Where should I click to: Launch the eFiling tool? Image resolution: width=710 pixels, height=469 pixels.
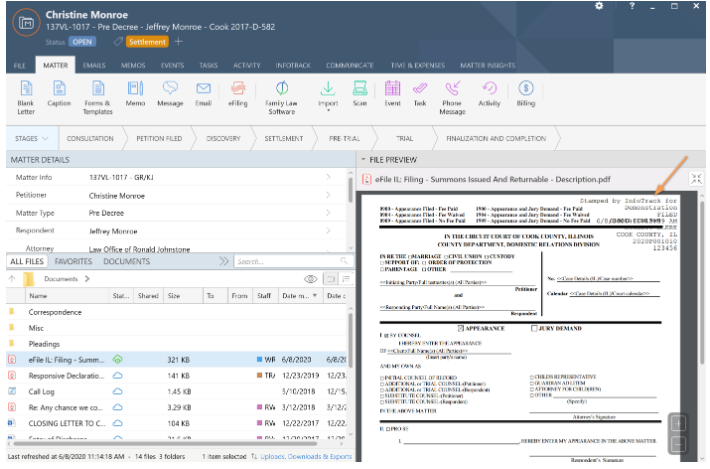pos(238,94)
